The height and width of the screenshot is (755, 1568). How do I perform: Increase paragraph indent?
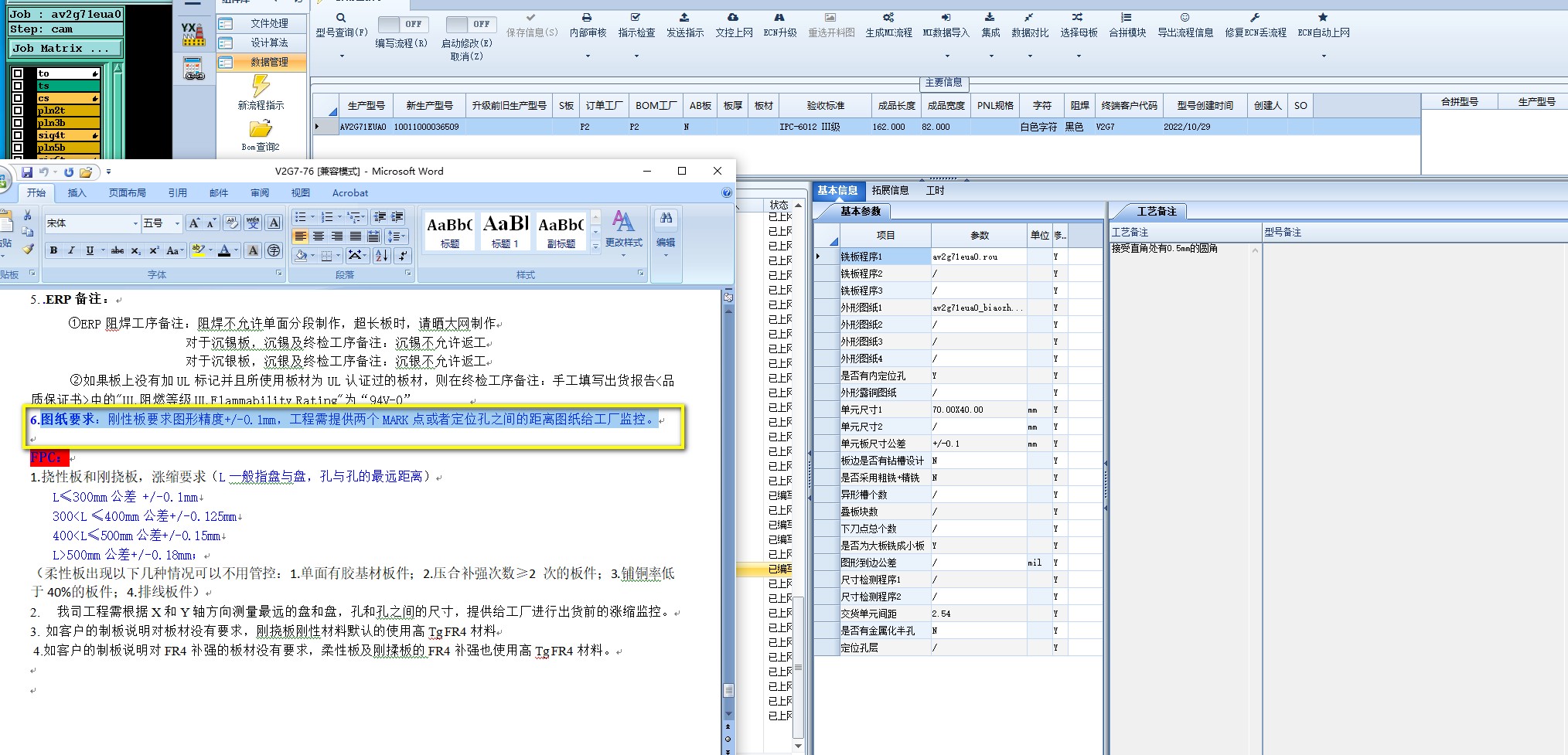pyautogui.click(x=397, y=217)
